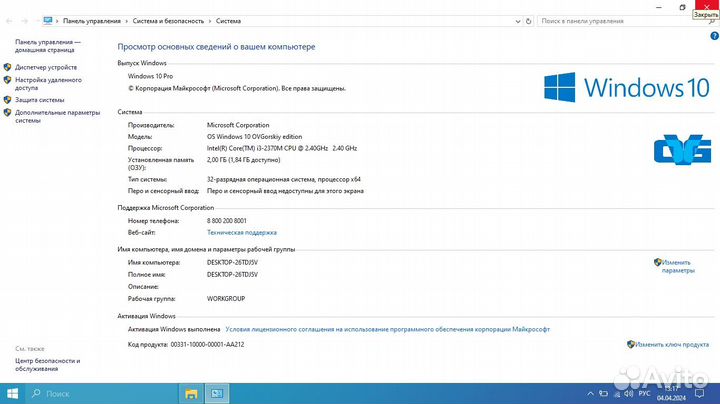
Task: Select Система и безопасность breadcrumb
Action: click(x=168, y=21)
